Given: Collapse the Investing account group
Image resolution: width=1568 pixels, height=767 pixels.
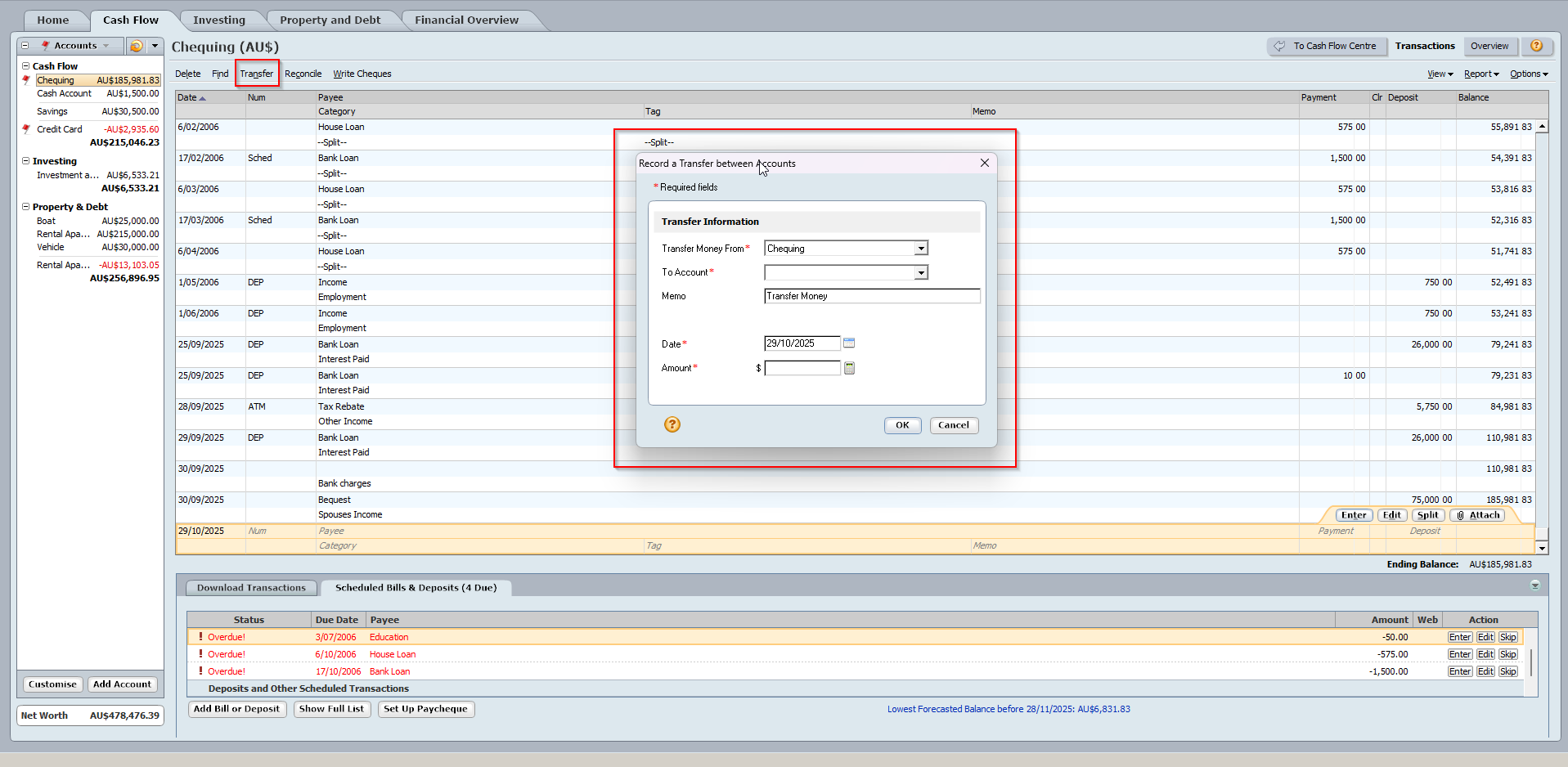Looking at the screenshot, I should pos(25,161).
